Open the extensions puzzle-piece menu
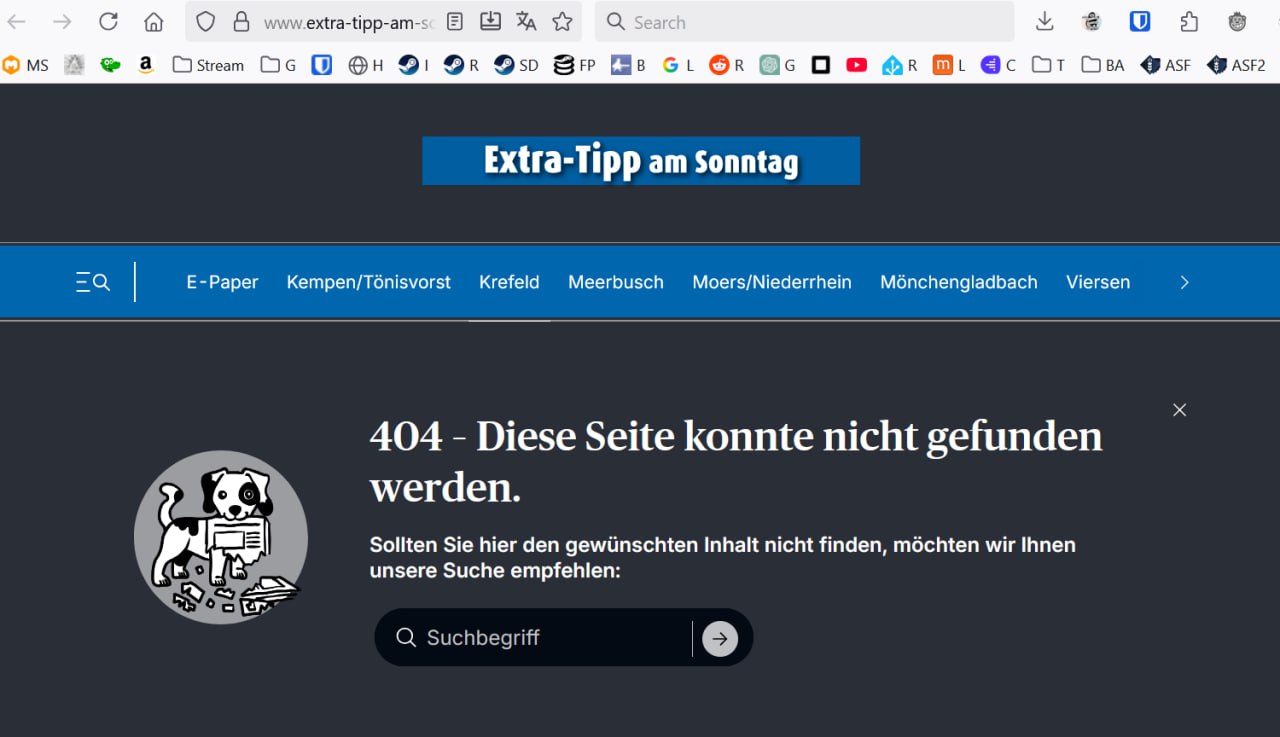Viewport: 1280px width, 737px height. [x=1189, y=22]
